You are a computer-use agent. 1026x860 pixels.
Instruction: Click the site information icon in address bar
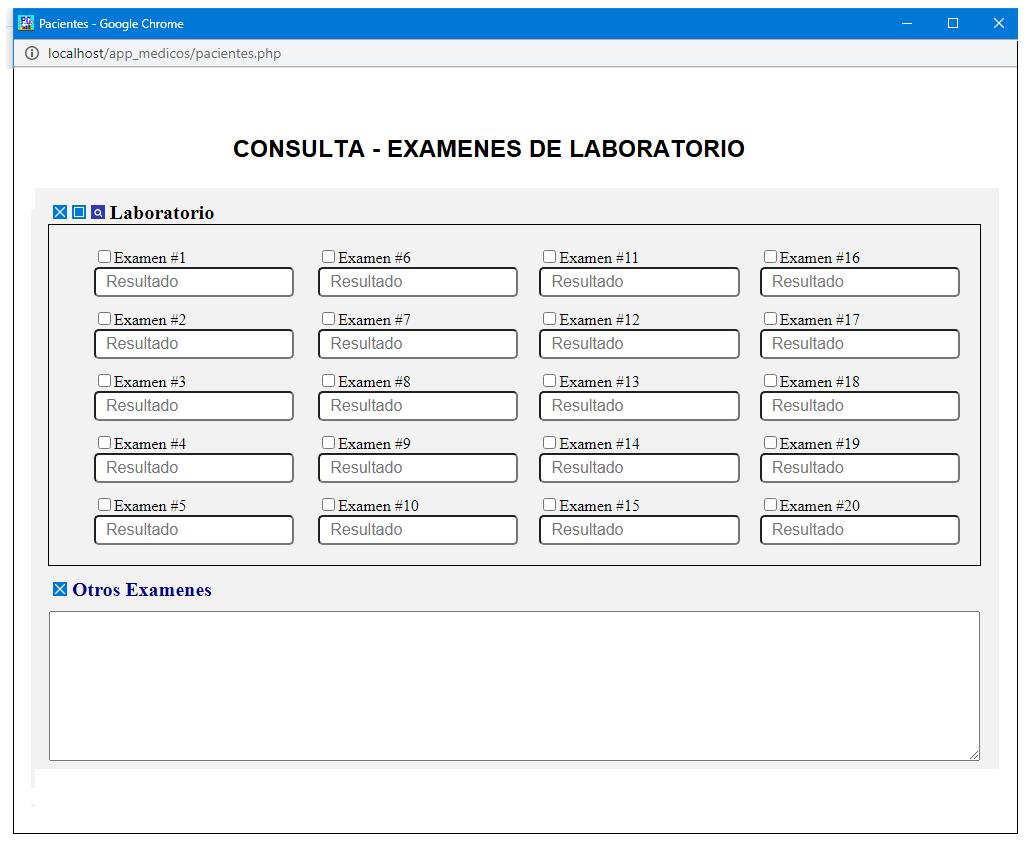click(x=31, y=53)
